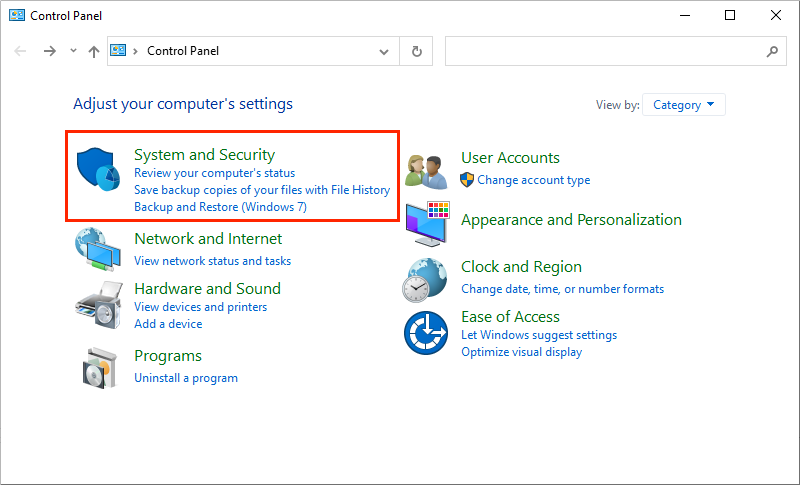Image resolution: width=800 pixels, height=485 pixels.
Task: Expand the address bar history dropdown
Action: tap(384, 52)
